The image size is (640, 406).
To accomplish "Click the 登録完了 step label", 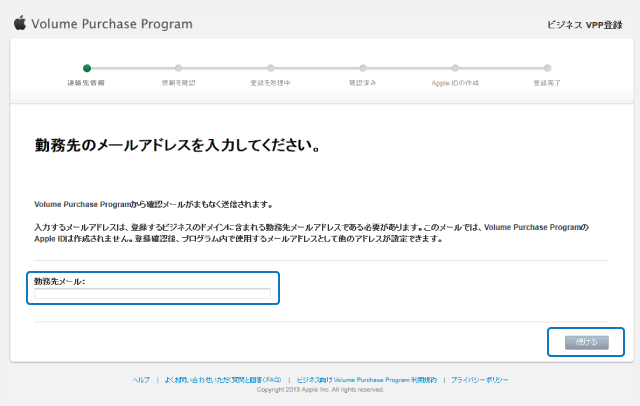I will [546, 82].
